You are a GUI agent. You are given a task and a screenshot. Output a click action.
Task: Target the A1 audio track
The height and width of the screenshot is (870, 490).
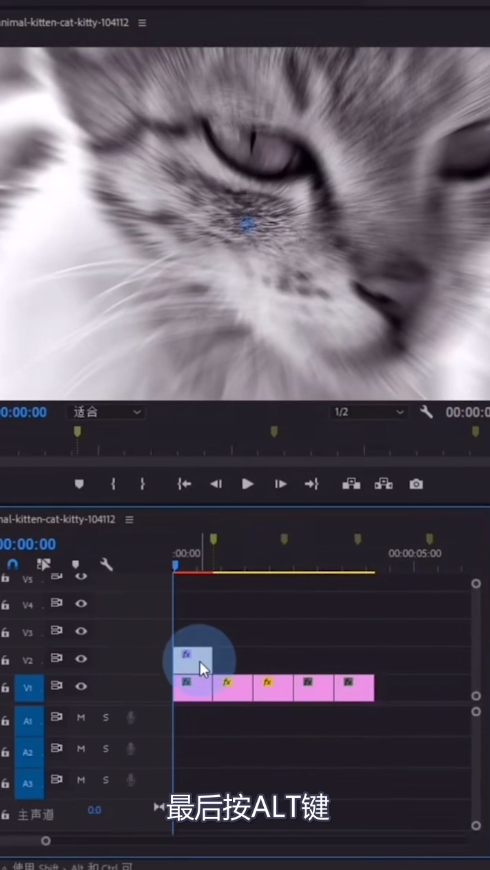[x=29, y=721]
